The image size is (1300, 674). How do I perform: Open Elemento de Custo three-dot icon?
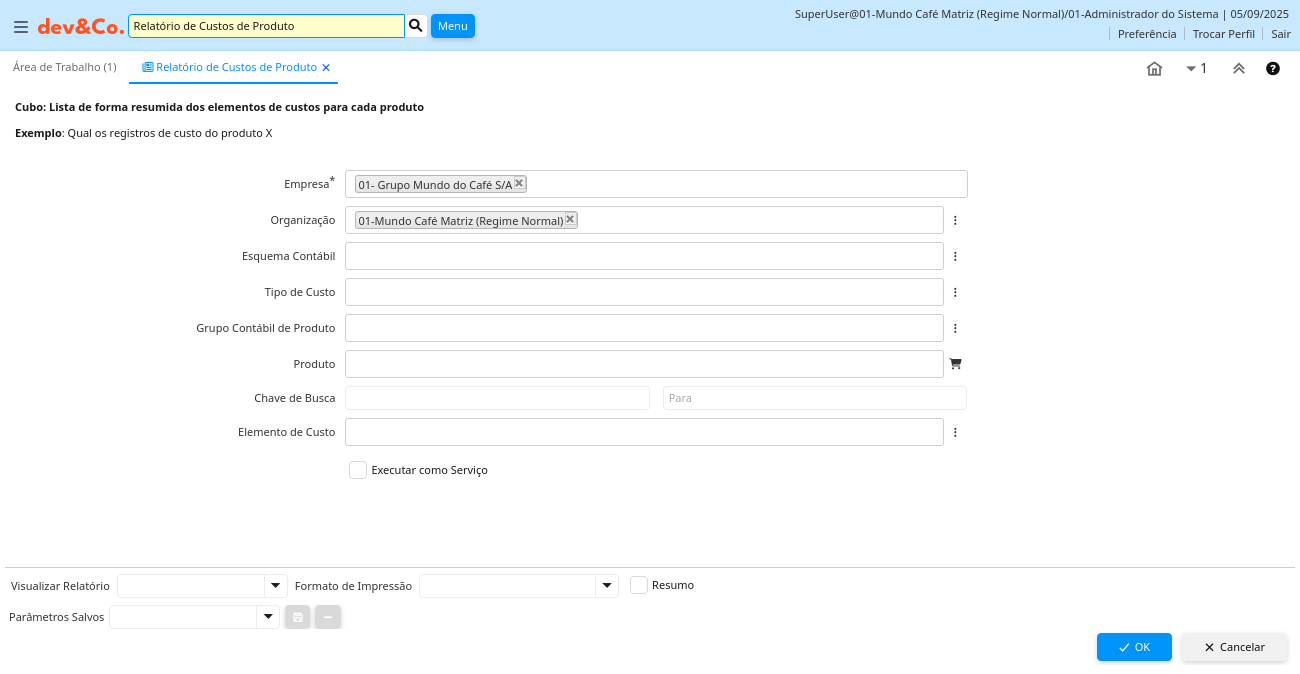click(955, 432)
